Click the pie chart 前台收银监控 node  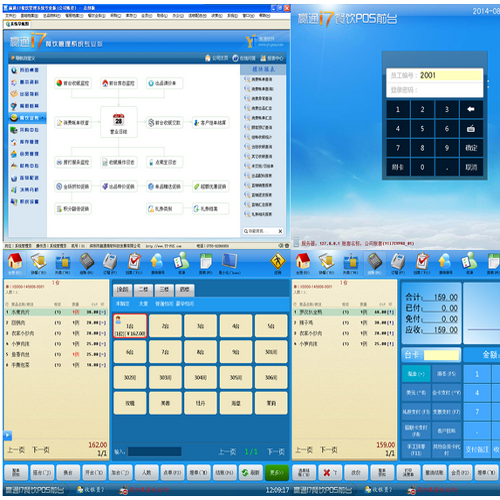point(73,83)
